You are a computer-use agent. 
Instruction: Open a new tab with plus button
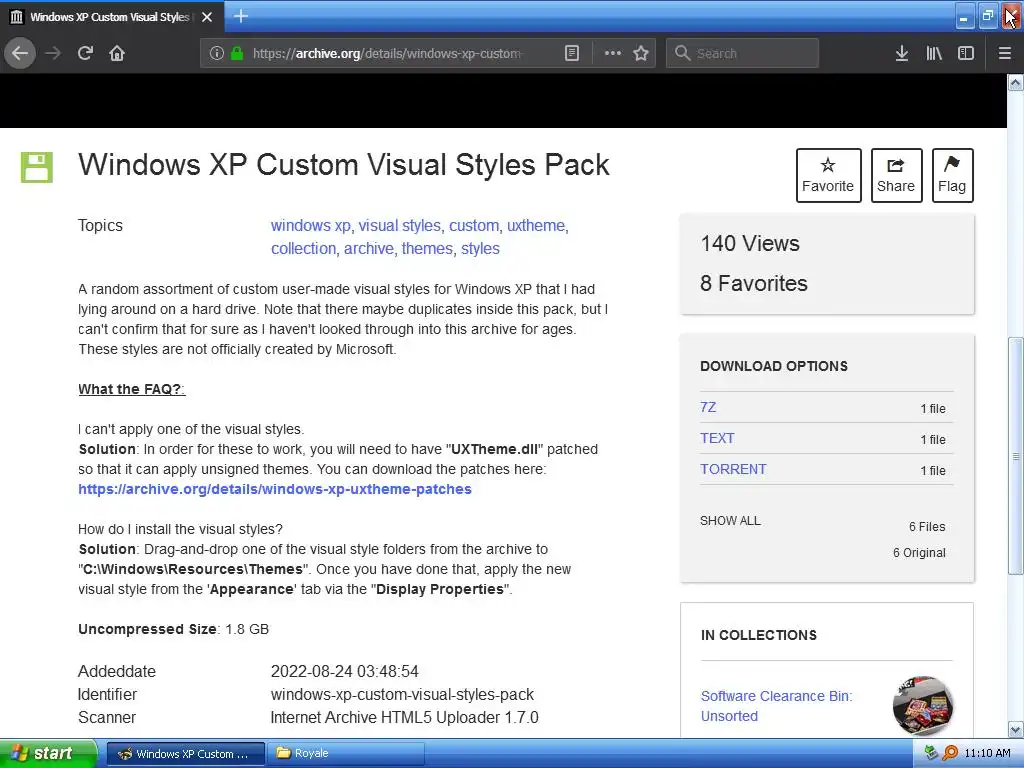click(240, 16)
